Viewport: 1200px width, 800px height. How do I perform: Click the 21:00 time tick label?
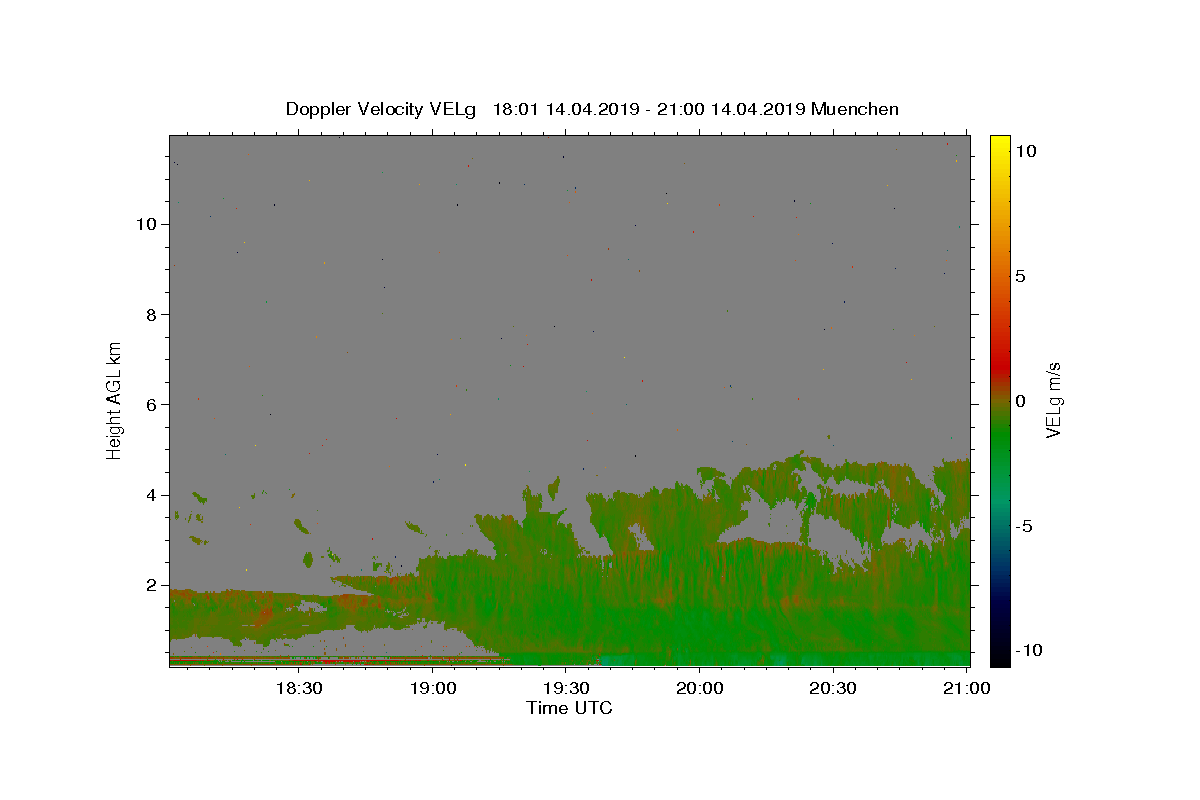pos(966,689)
